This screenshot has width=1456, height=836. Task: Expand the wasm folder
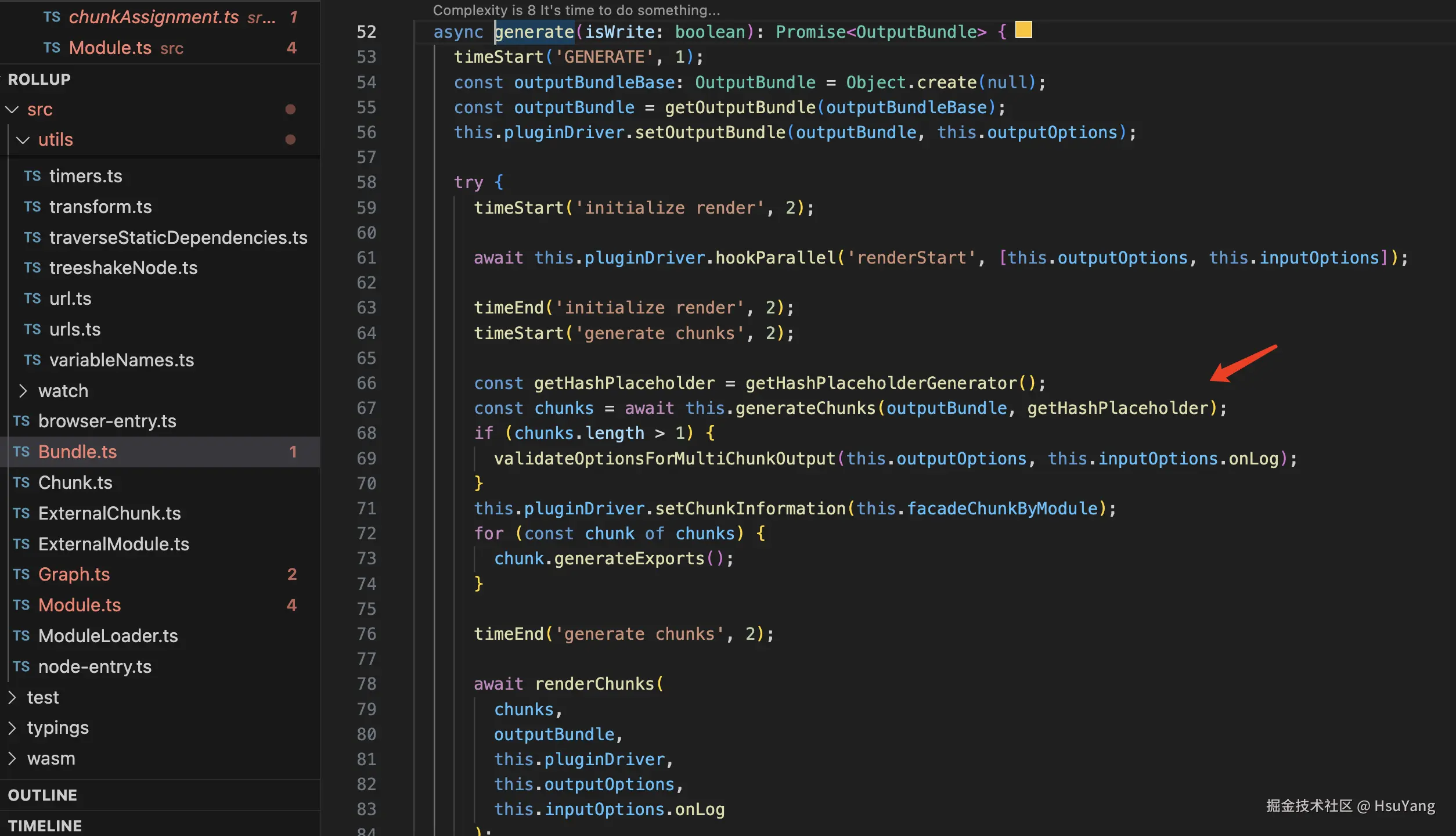point(12,758)
